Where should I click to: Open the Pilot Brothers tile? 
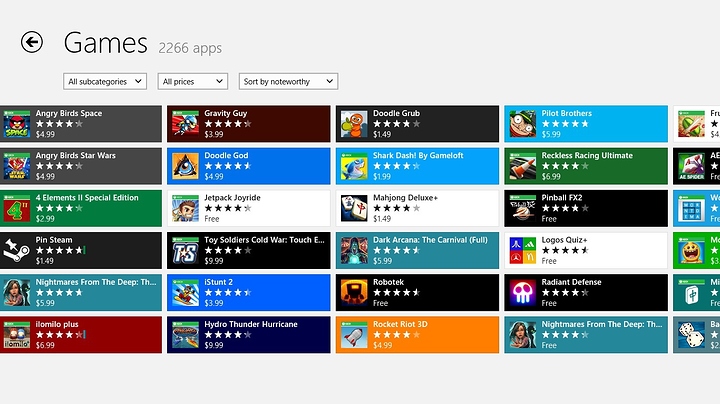tap(586, 123)
